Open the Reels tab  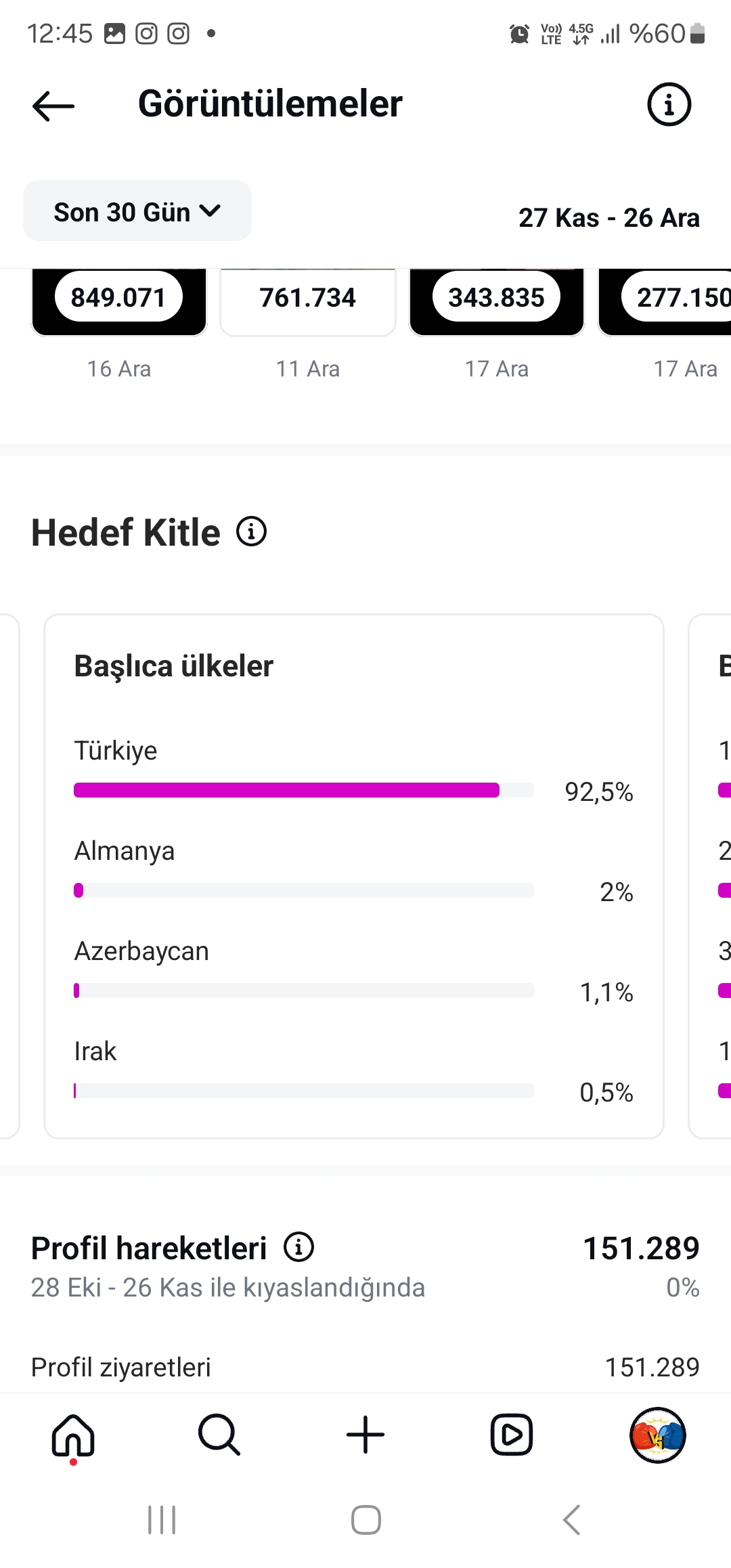(512, 1435)
